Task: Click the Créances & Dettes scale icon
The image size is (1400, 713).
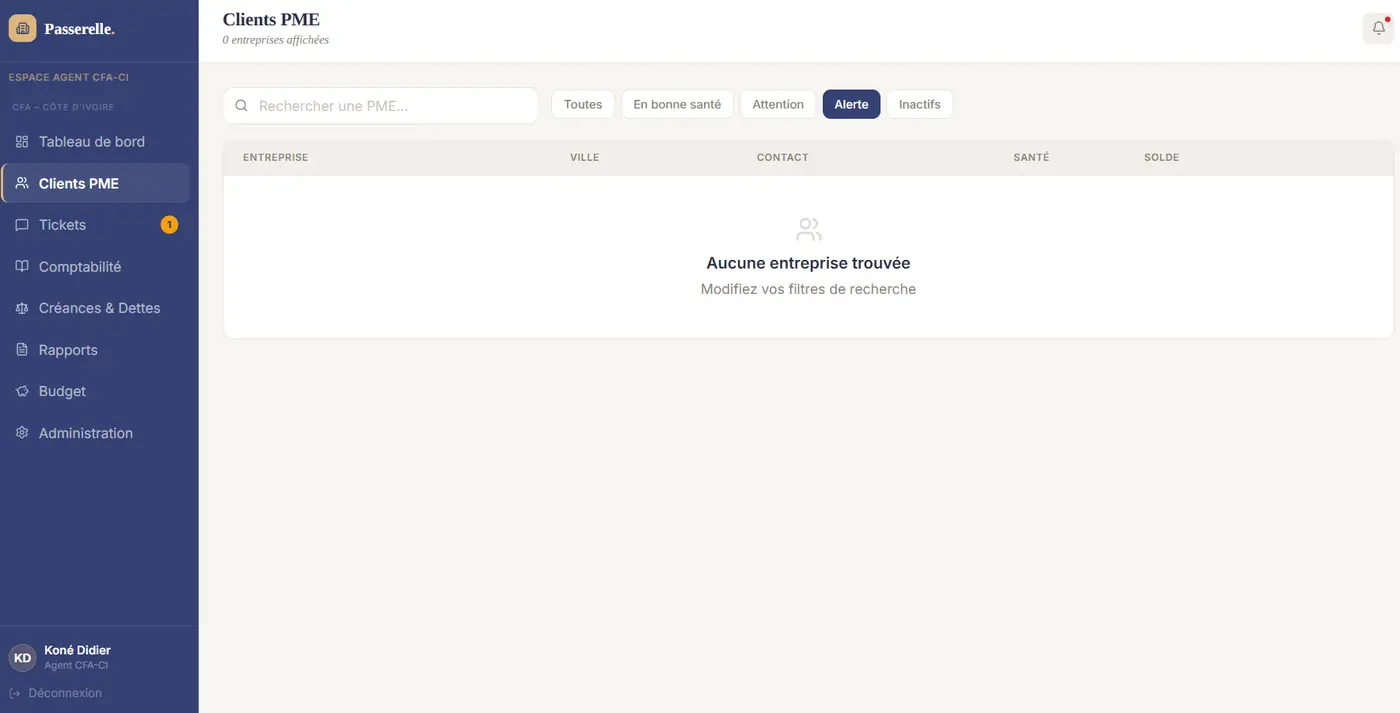Action: [x=22, y=308]
